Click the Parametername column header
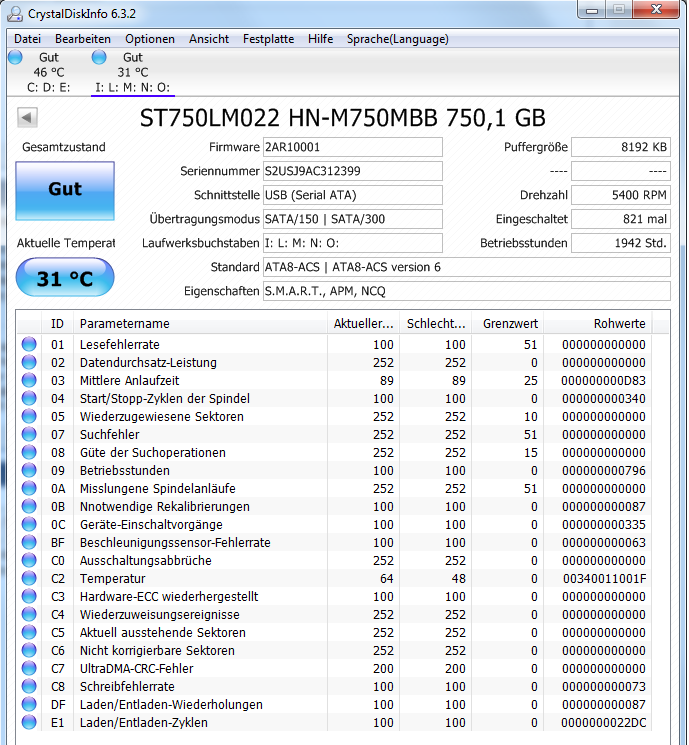 coord(200,324)
